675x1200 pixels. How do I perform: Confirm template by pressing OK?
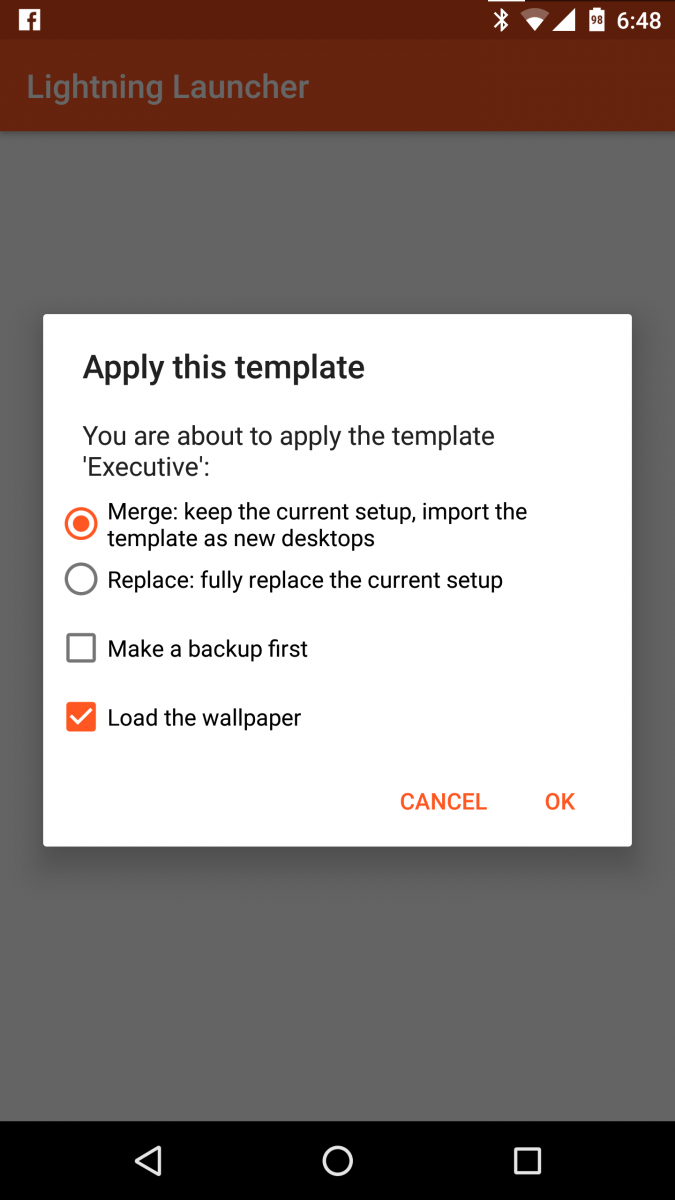pyautogui.click(x=560, y=802)
